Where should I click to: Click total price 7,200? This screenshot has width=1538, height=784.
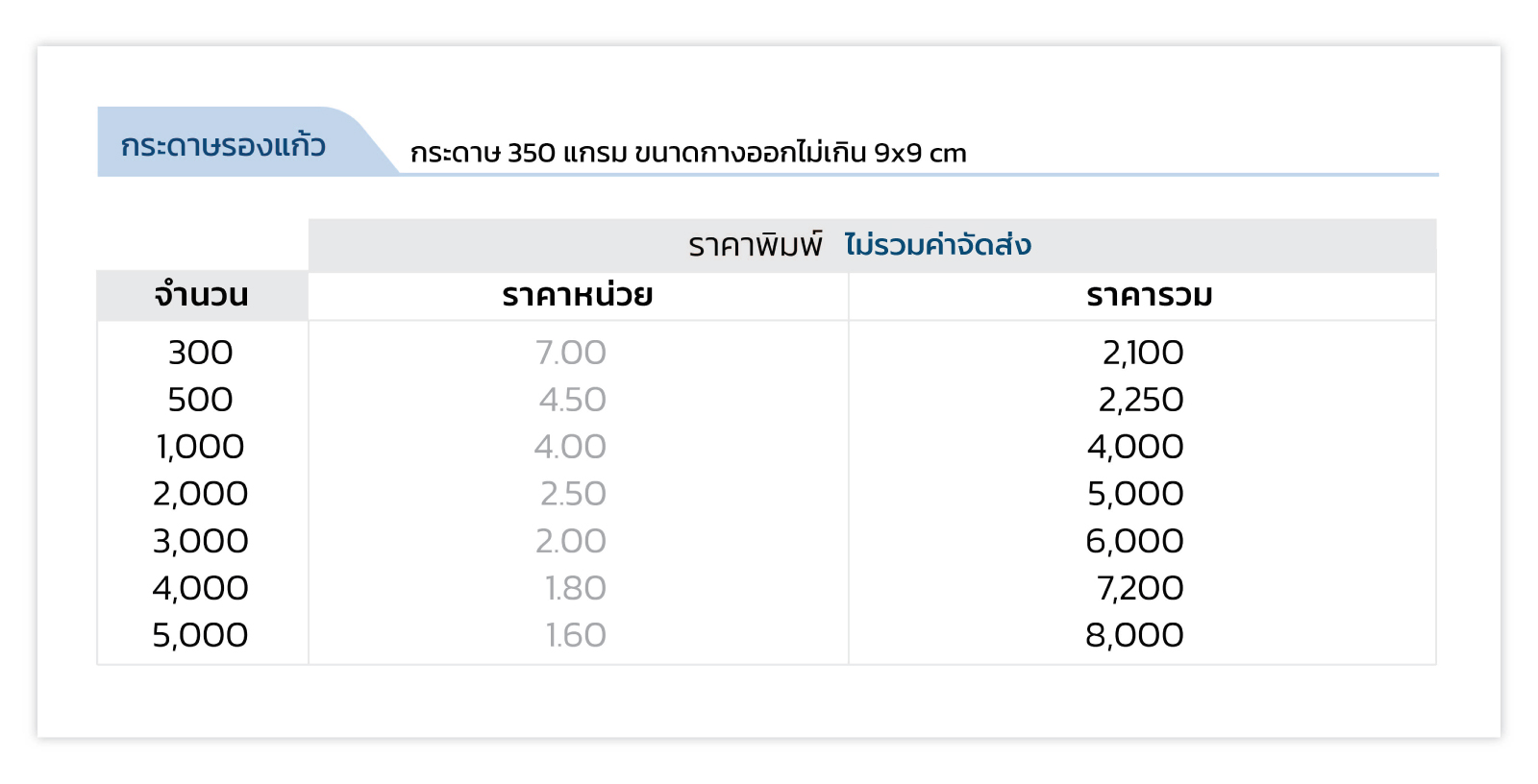1140,588
